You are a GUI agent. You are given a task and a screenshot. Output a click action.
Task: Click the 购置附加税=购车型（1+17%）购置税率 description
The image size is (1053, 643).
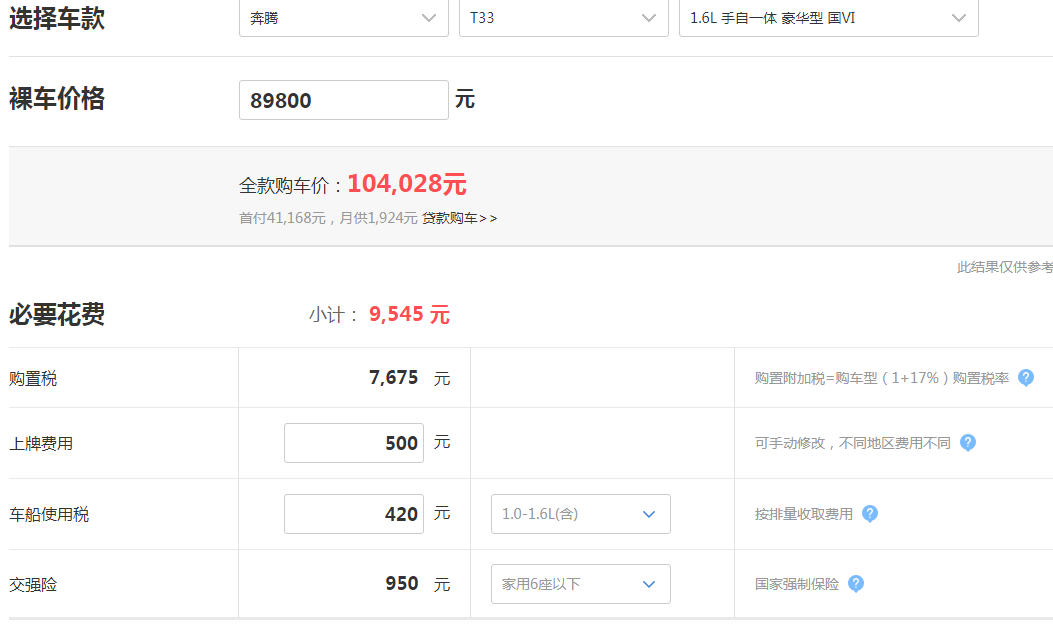pos(882,378)
